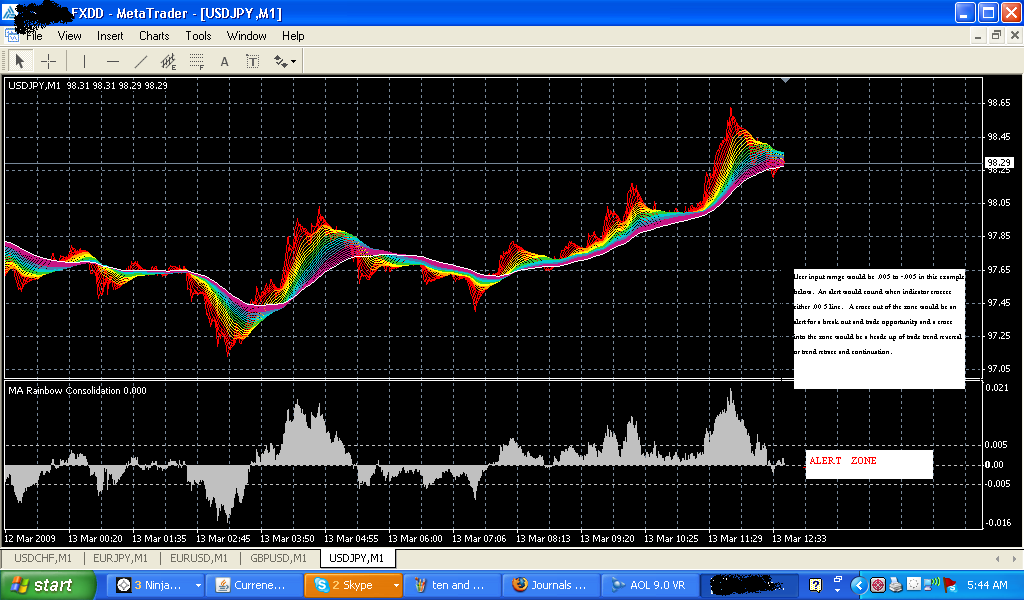Minimize the inner chart window
The image size is (1024, 600).
click(x=978, y=36)
